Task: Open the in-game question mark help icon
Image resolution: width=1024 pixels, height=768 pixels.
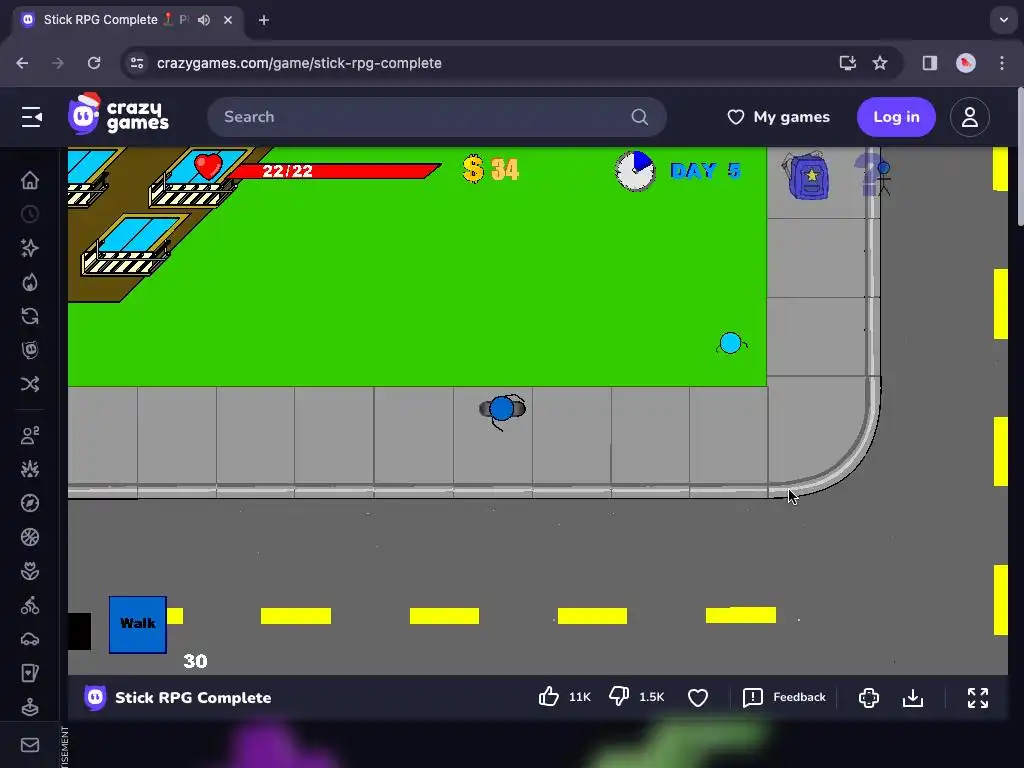Action: point(872,174)
